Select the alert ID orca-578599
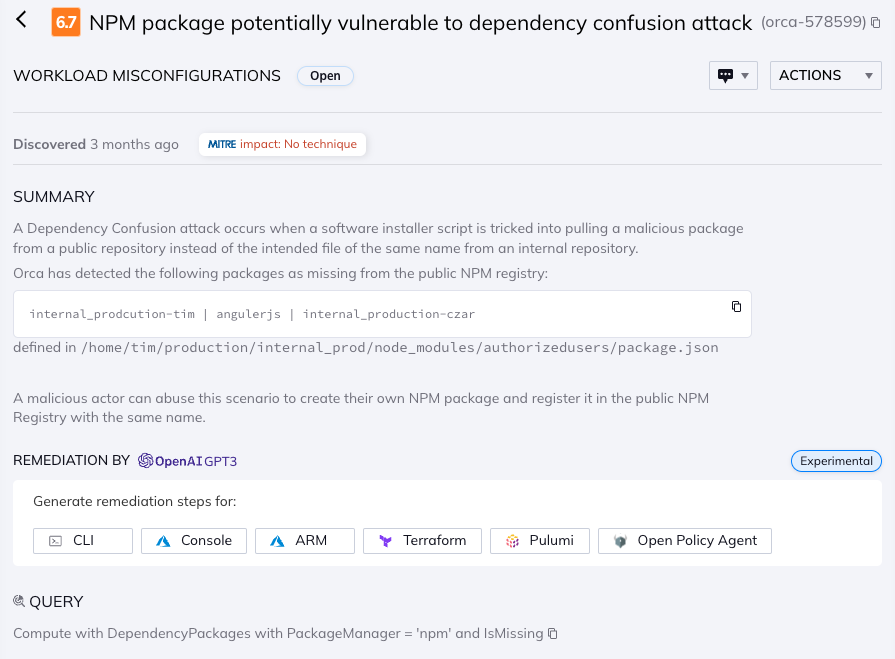The height and width of the screenshot is (659, 895). [812, 22]
